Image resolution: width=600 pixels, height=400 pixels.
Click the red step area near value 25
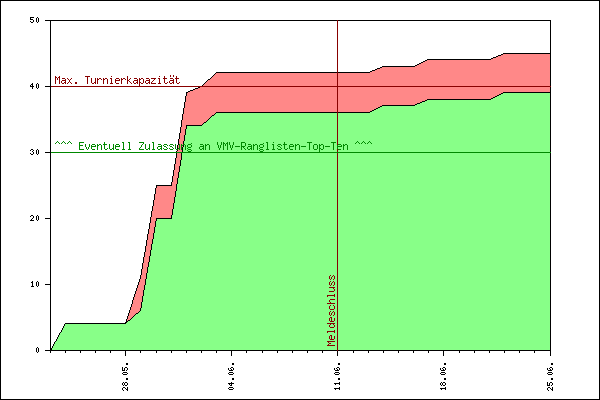[x=164, y=201]
